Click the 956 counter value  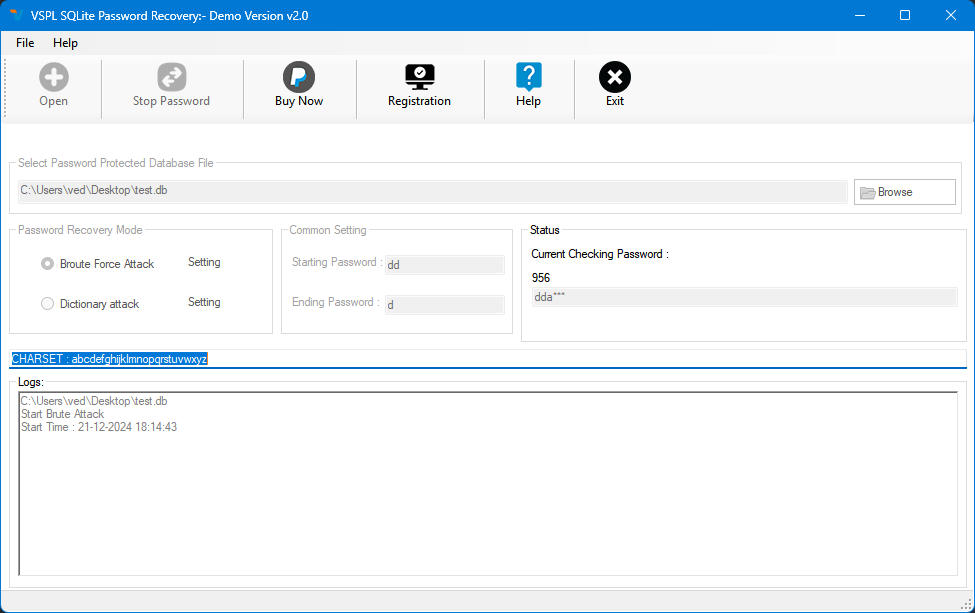541,278
